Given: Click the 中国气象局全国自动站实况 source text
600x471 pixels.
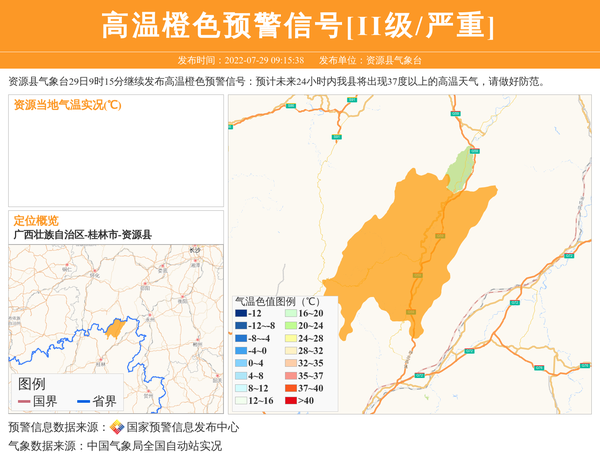Looking at the screenshot, I should pyautogui.click(x=154, y=447).
